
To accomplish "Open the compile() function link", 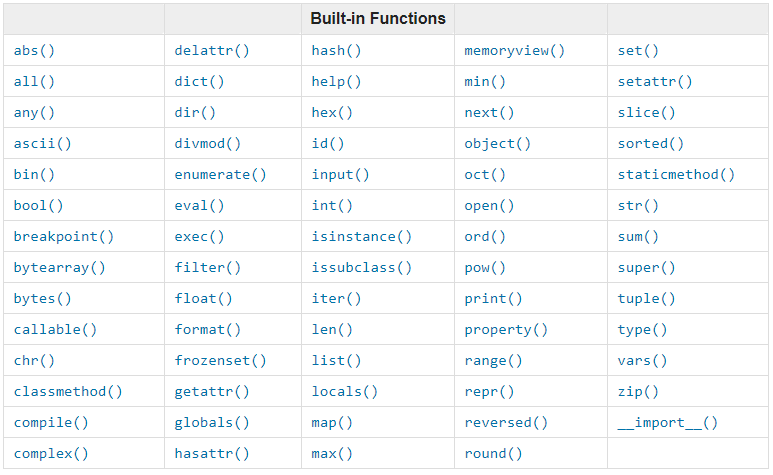I will [x=51, y=423].
